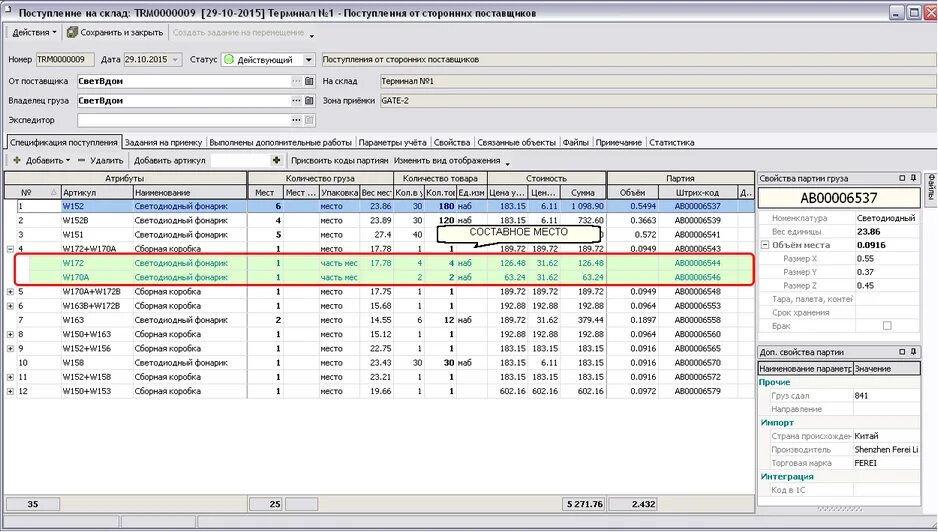Click the Номер field TRM0000009
Viewport: 938px width, 532px height.
(65, 59)
